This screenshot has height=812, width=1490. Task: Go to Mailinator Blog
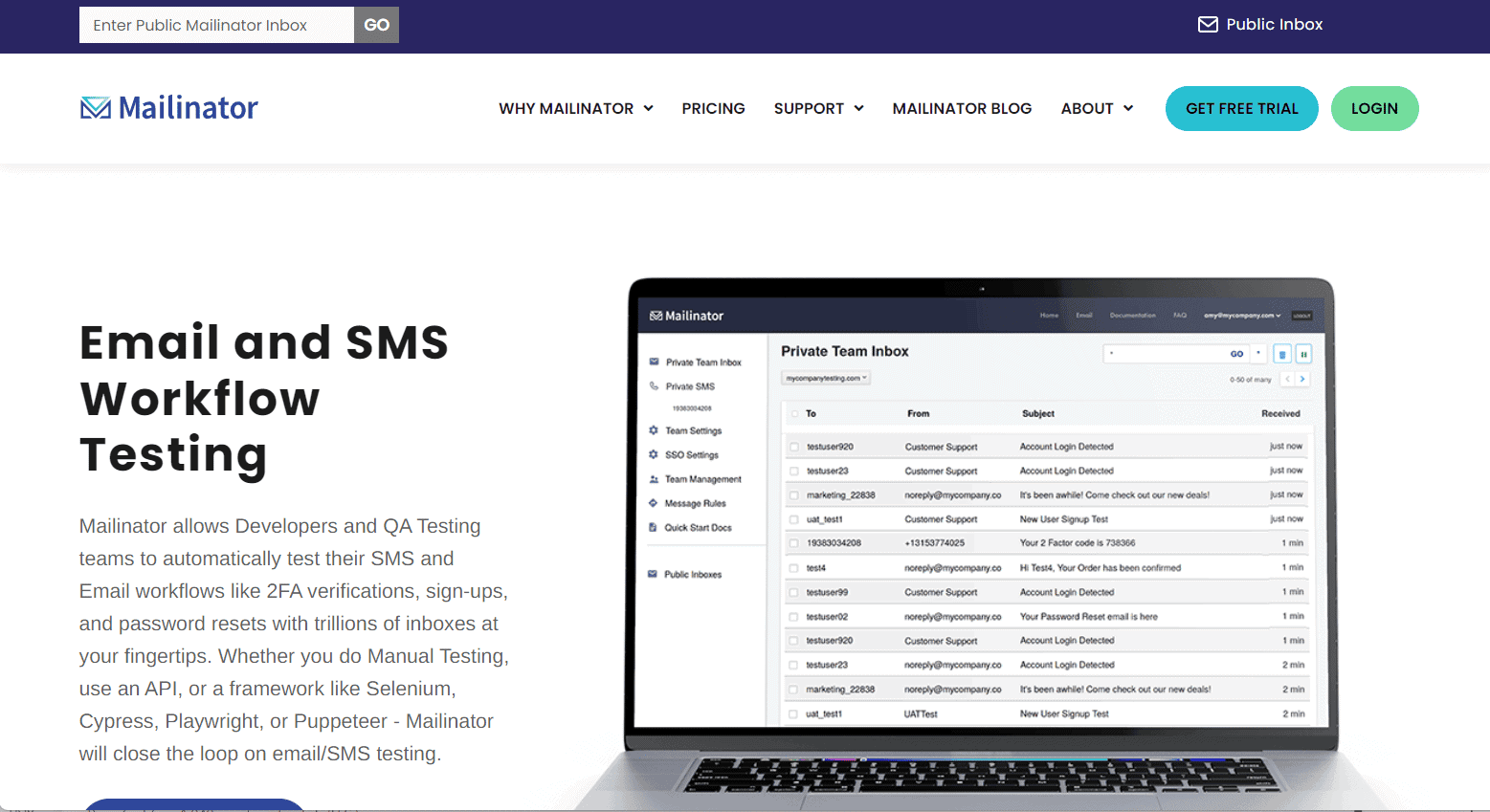[x=962, y=109]
